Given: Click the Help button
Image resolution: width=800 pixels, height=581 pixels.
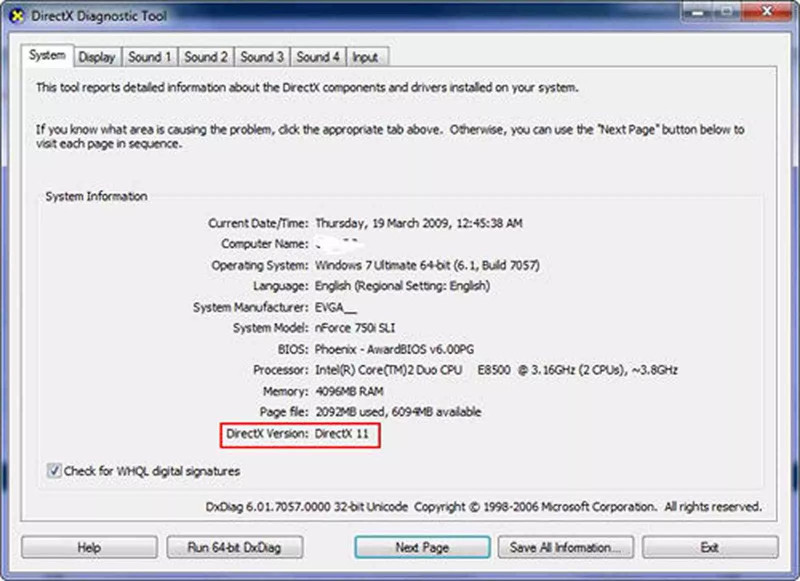Looking at the screenshot, I should click(89, 547).
